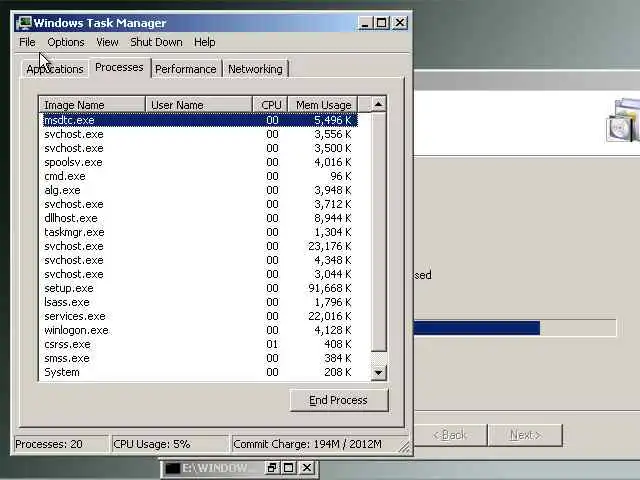This screenshot has width=640, height=480.
Task: Minimize the Windows Task Manager window
Action: point(365,23)
